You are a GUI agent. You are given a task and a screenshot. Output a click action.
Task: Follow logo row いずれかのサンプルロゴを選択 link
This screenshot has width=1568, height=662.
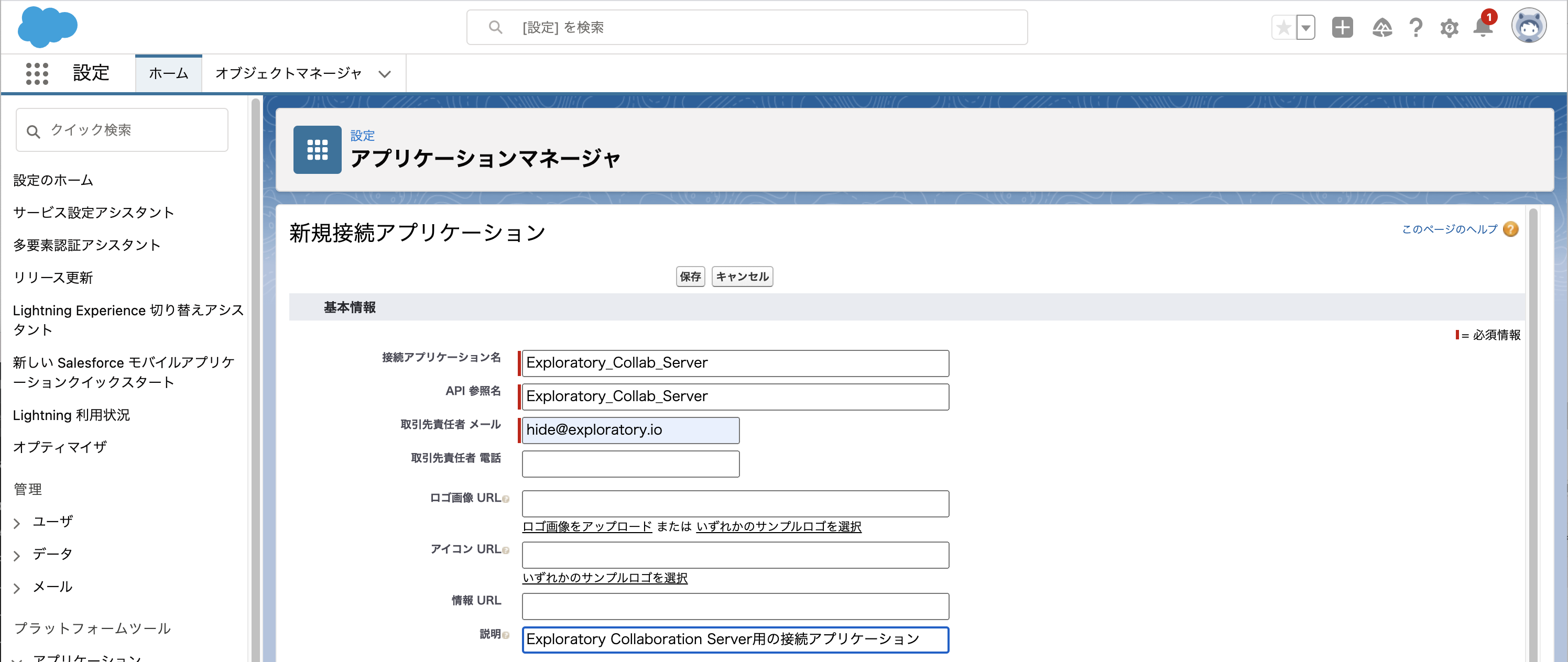(779, 526)
